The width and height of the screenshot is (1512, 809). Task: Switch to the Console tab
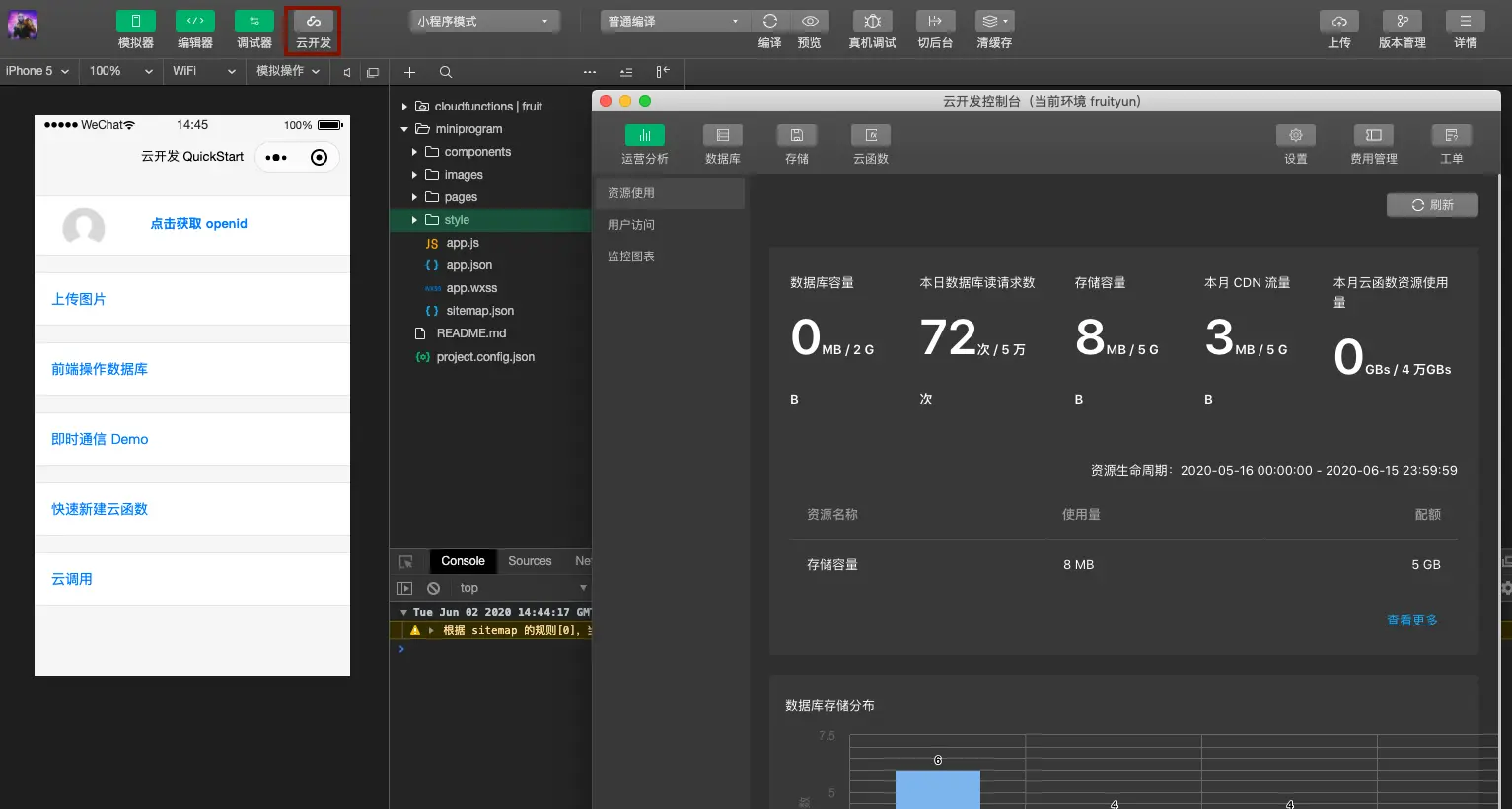[463, 561]
